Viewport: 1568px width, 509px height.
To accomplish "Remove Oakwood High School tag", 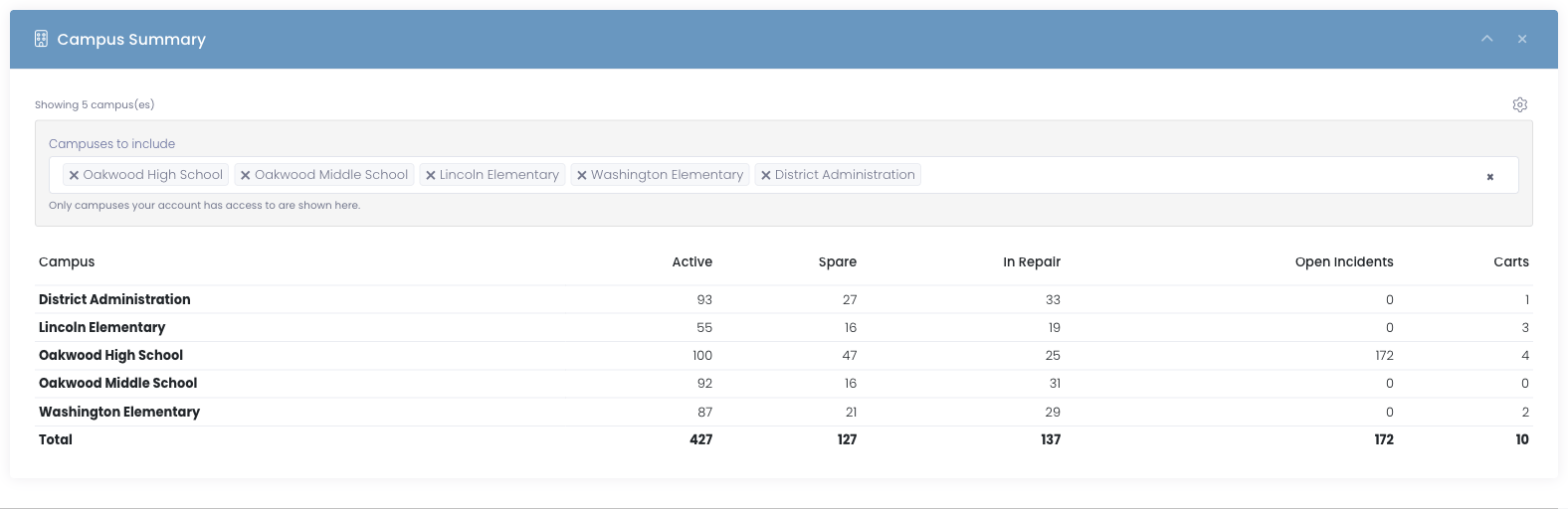I will point(74,175).
